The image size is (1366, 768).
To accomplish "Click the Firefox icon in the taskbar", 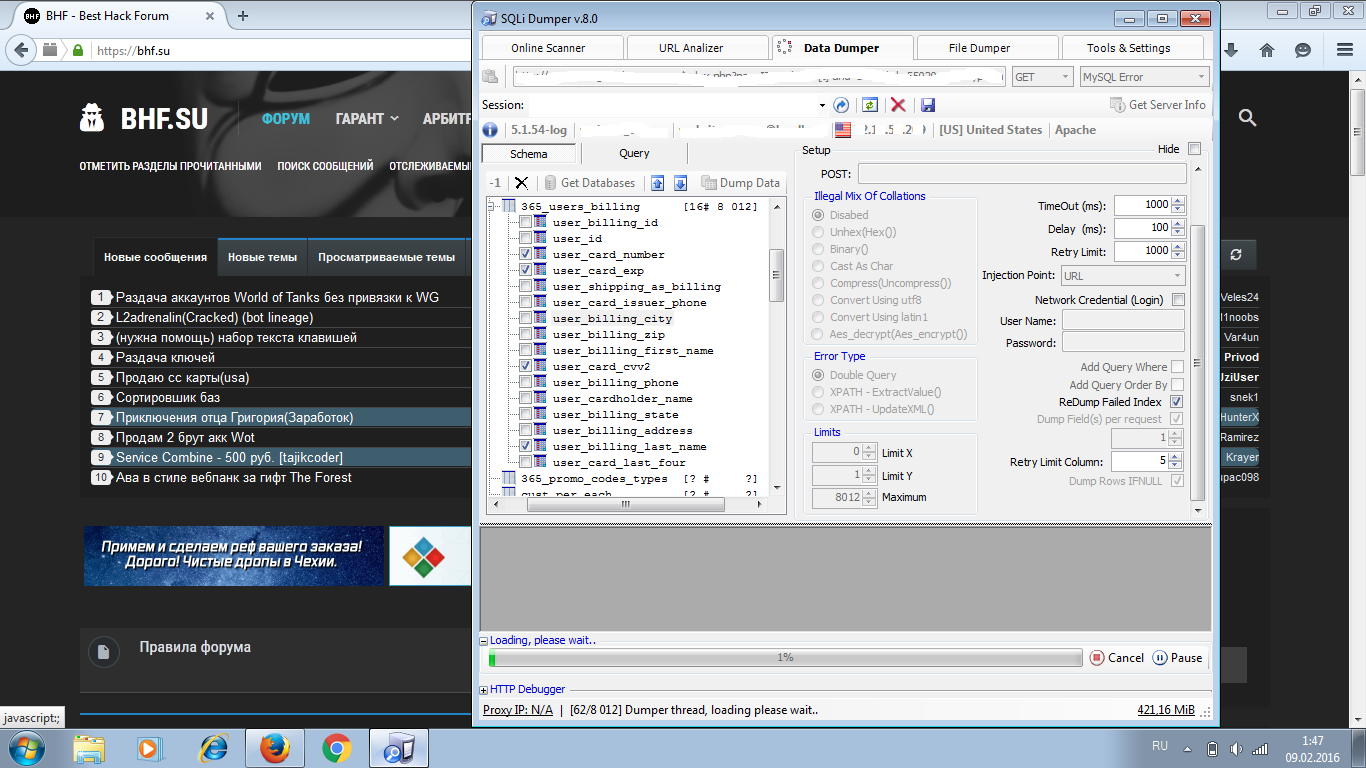I will point(274,748).
